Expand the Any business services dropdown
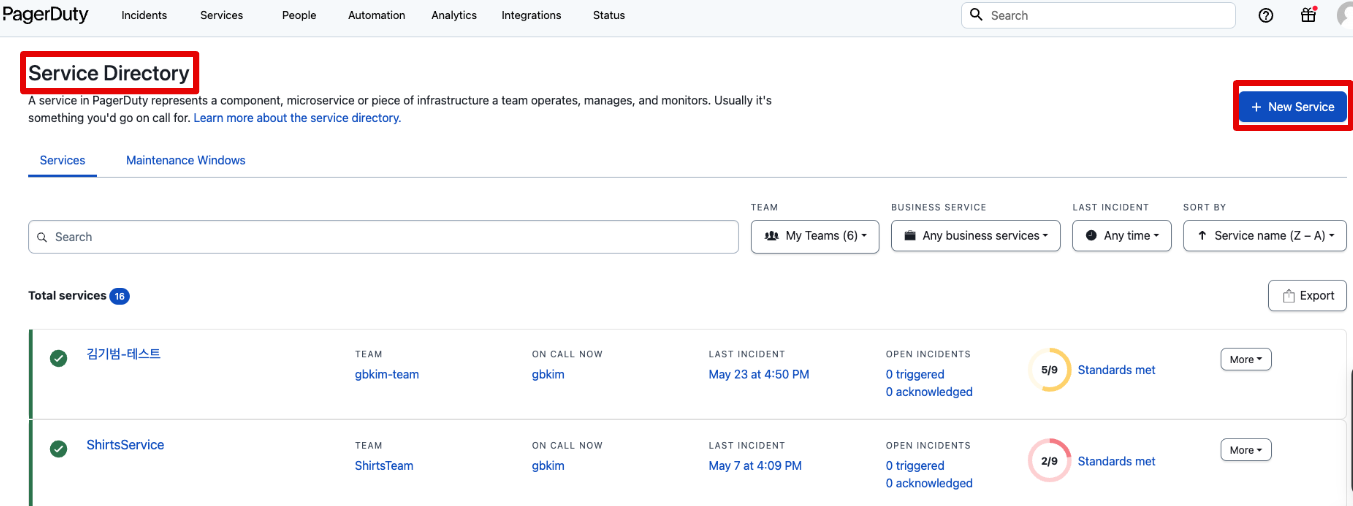The height and width of the screenshot is (506, 1353). point(976,236)
